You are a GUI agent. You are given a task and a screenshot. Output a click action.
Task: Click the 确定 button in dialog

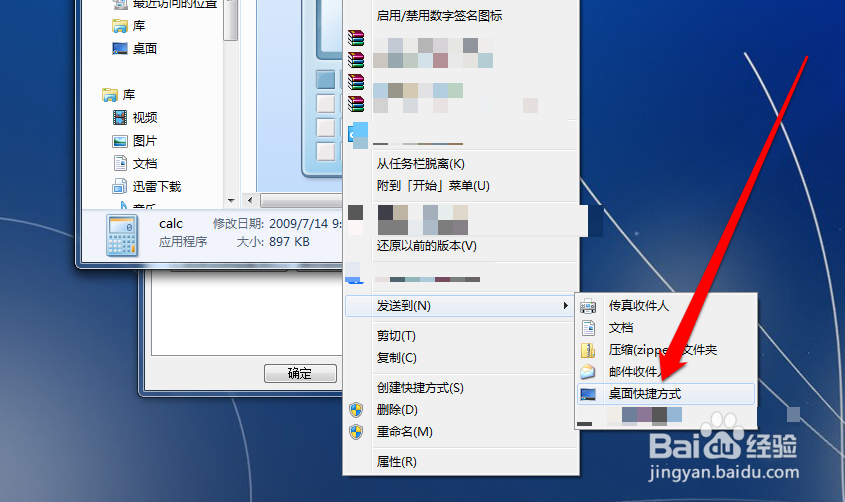[300, 373]
